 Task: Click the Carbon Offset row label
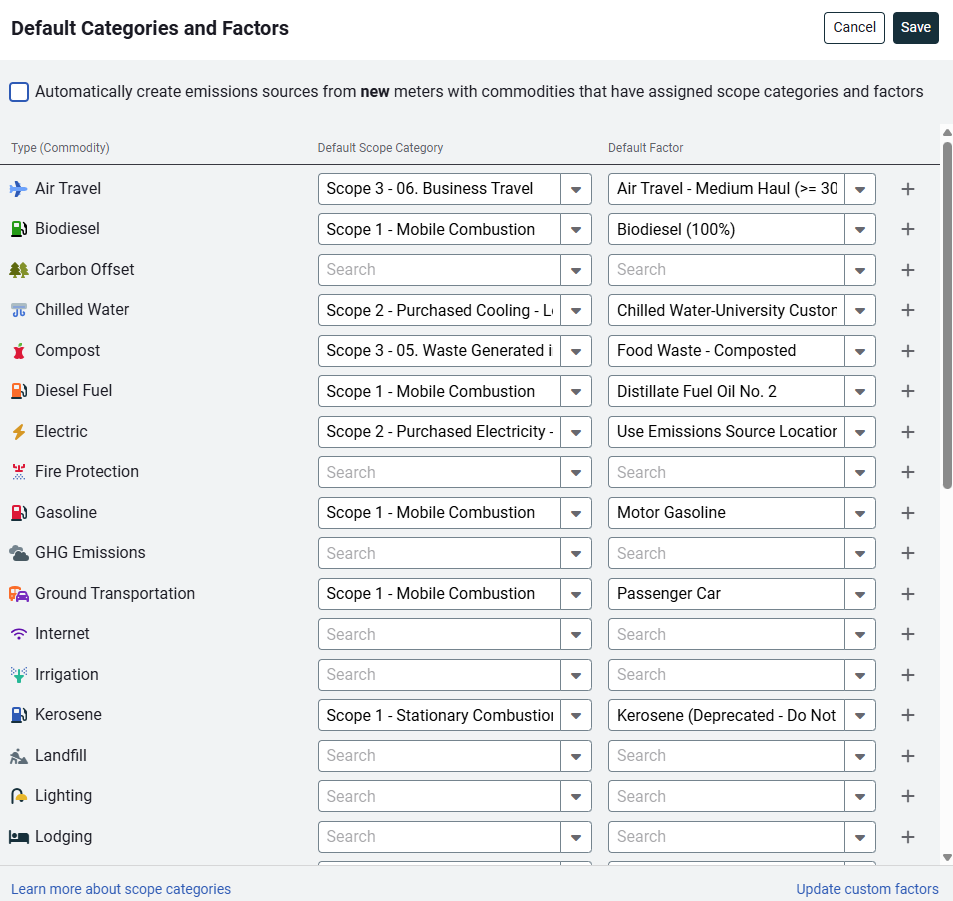[x=84, y=270]
